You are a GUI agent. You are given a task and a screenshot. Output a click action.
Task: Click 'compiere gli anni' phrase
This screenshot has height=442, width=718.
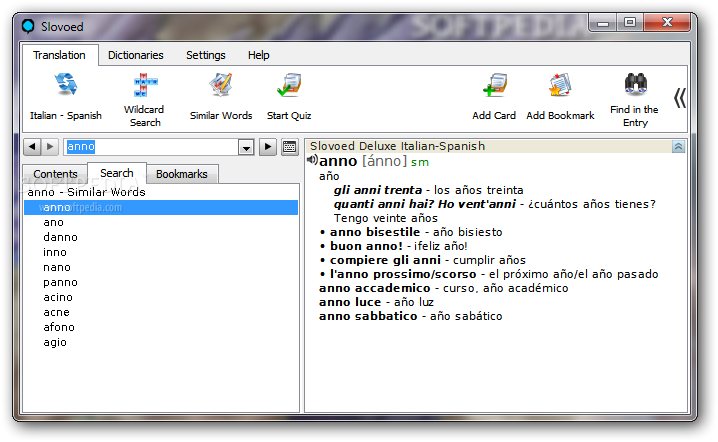coord(385,260)
